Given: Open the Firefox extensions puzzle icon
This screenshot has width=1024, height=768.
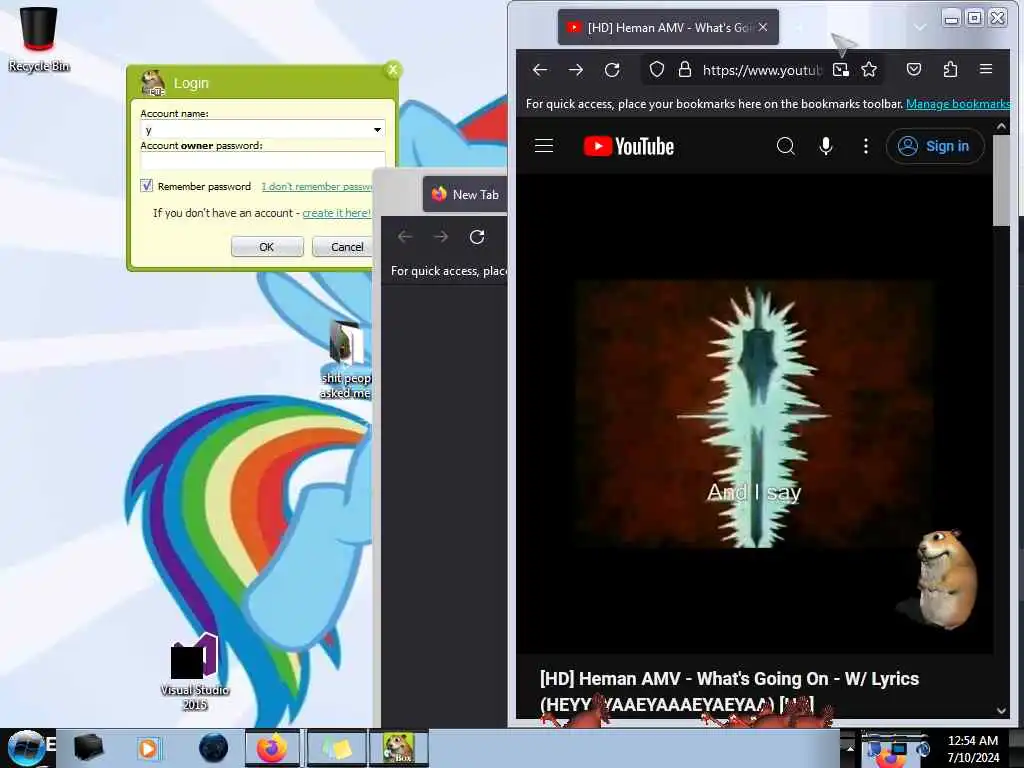Looking at the screenshot, I should point(950,69).
